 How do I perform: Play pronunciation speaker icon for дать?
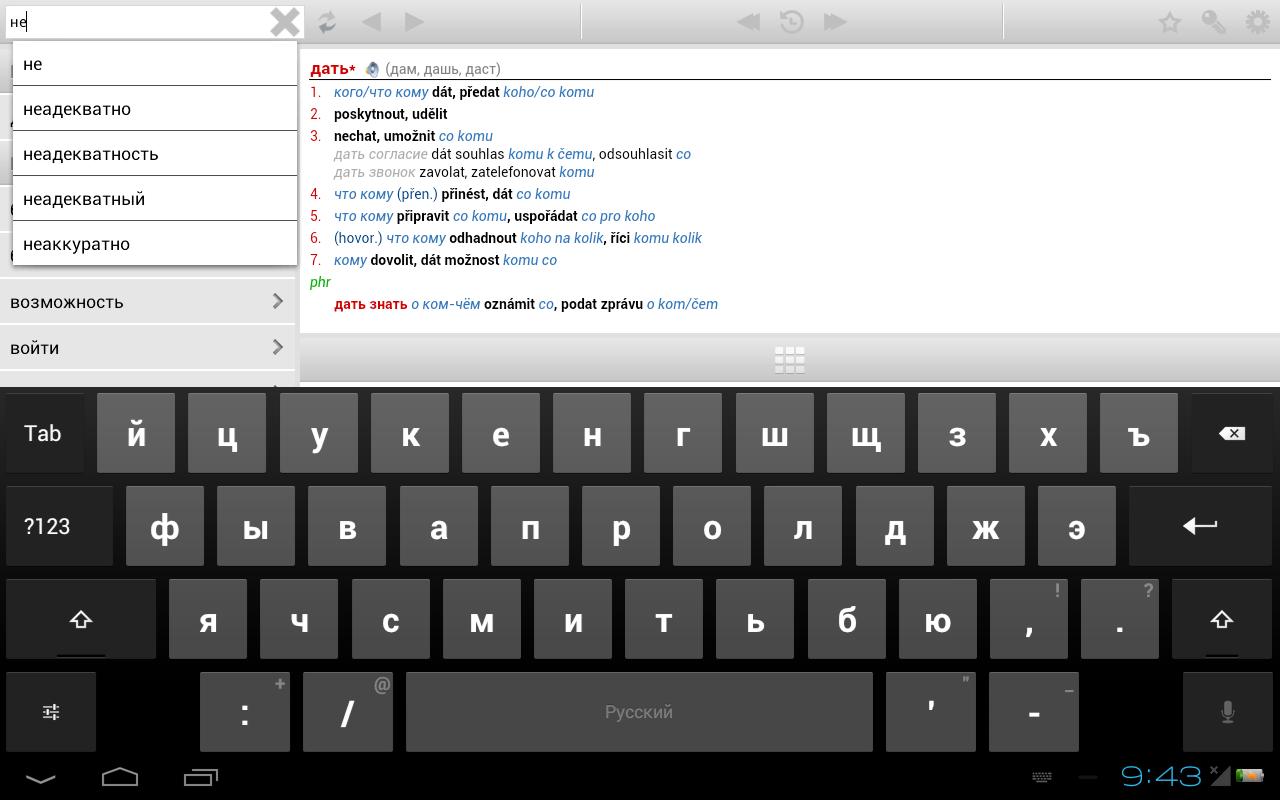coord(372,69)
